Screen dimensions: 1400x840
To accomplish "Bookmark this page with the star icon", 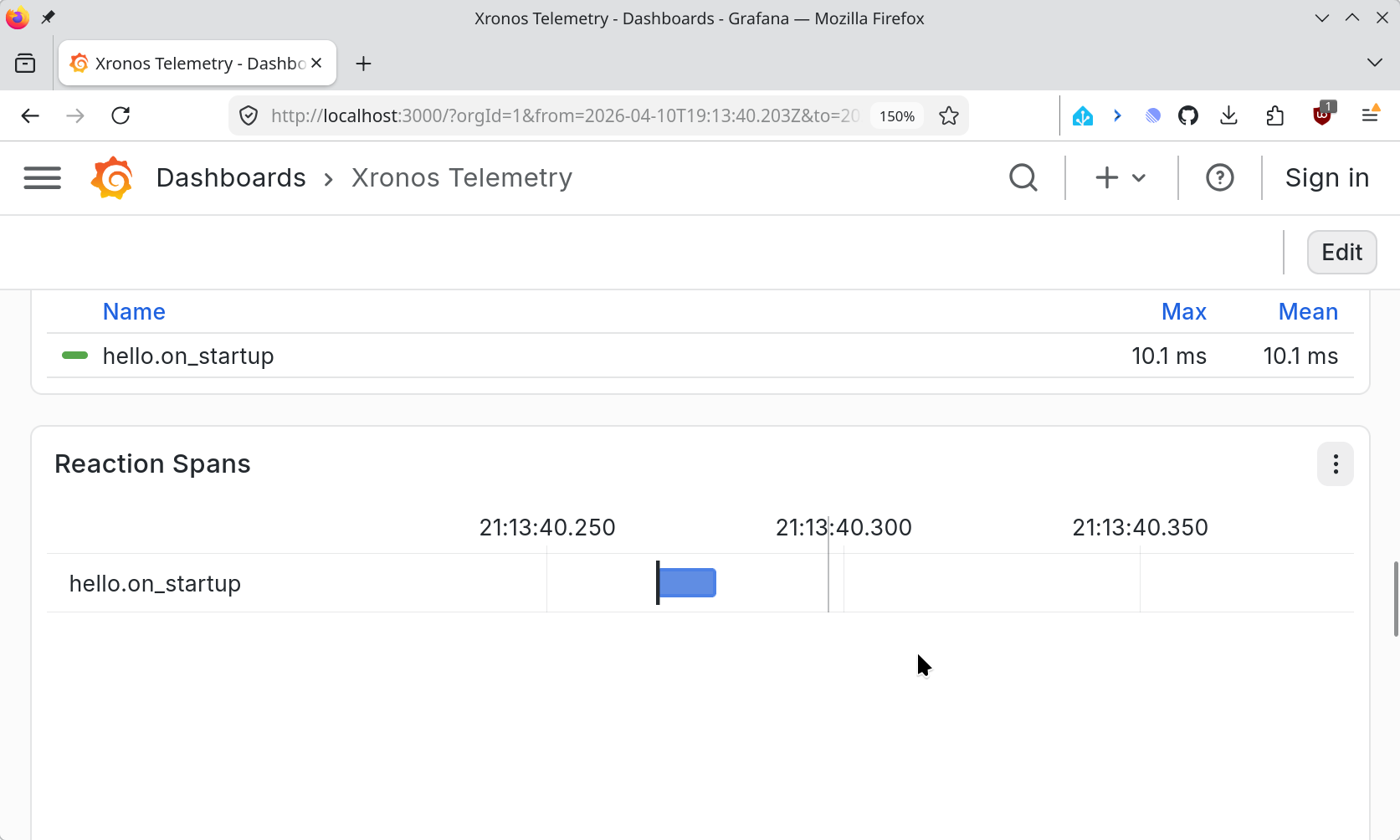I will pos(948,116).
